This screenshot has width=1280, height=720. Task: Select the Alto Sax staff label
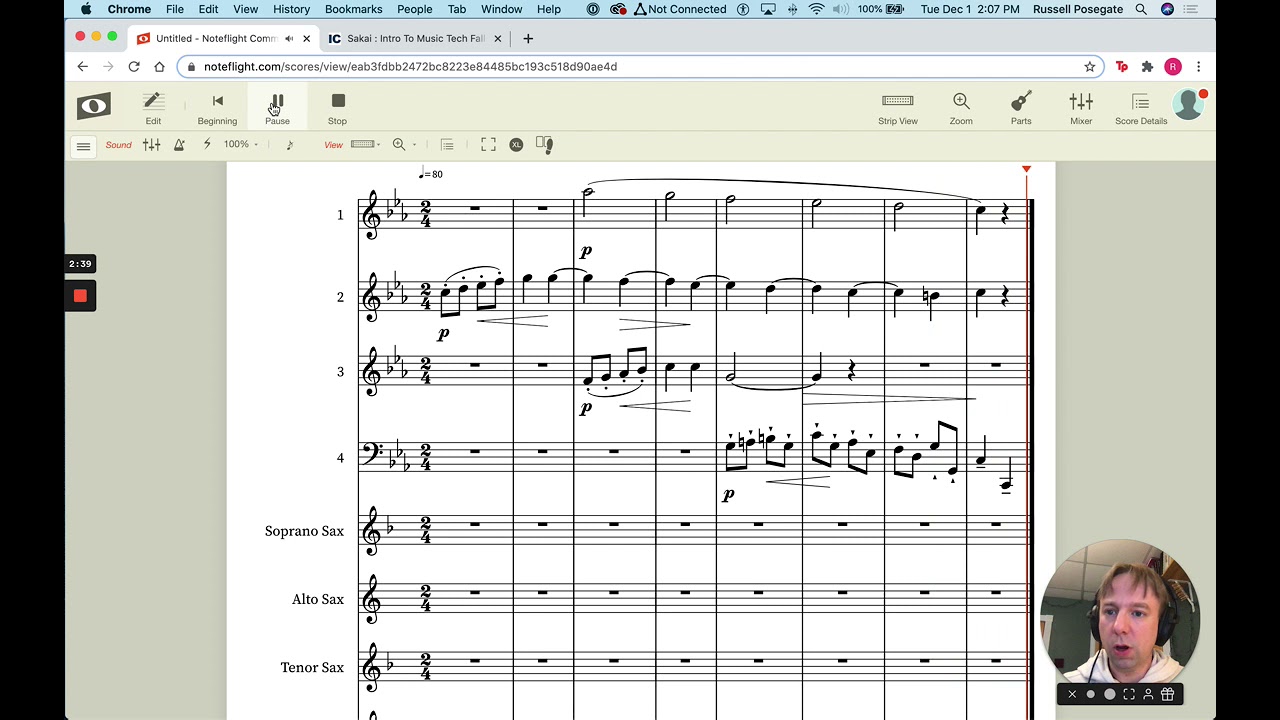tap(318, 599)
